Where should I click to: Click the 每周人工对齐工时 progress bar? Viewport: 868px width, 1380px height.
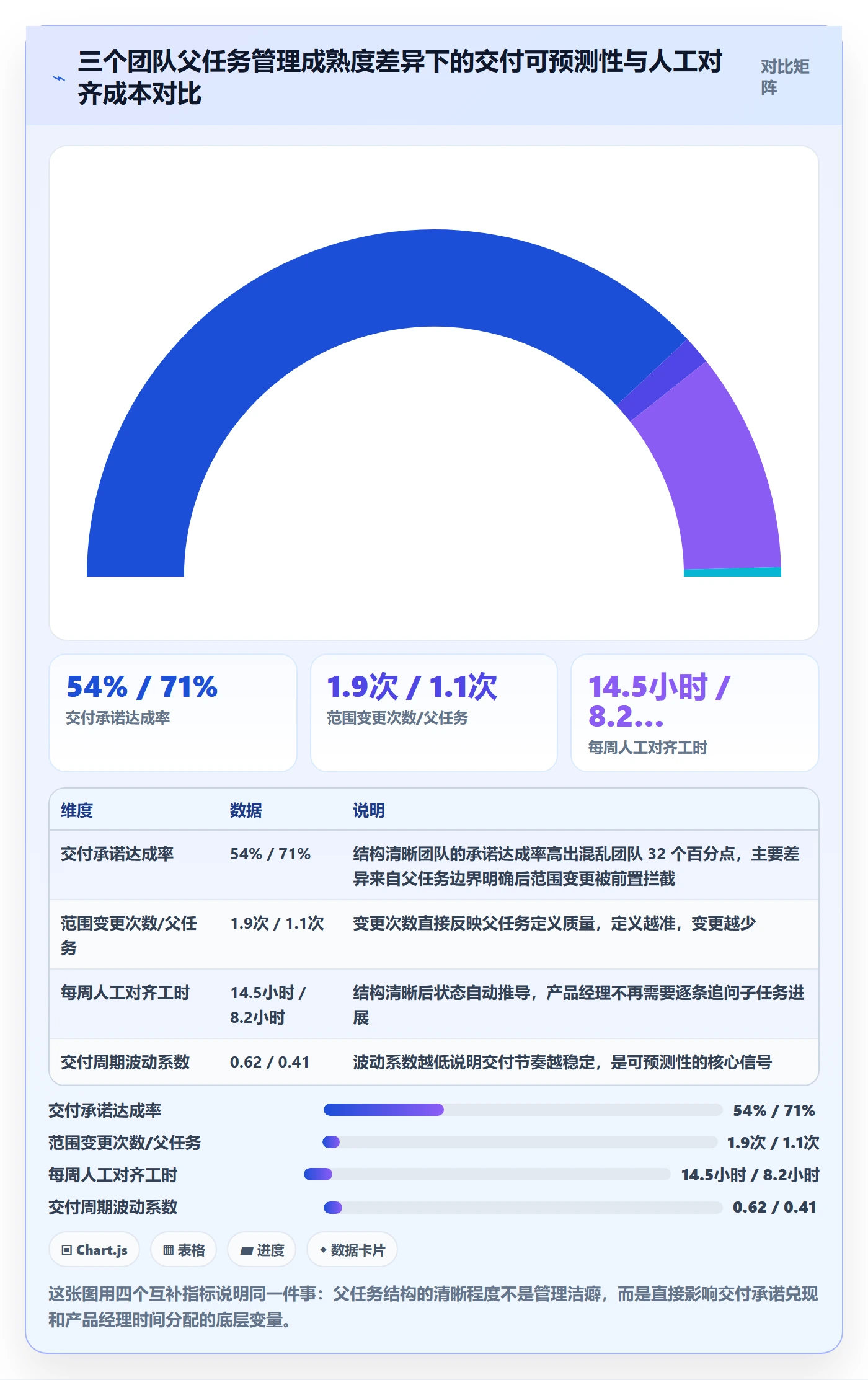point(487,1174)
